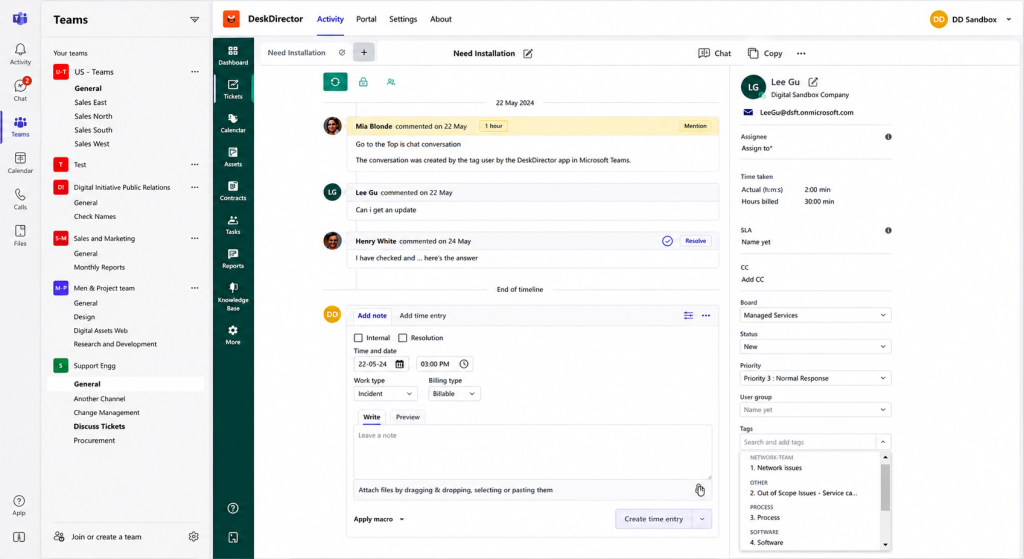The height and width of the screenshot is (559, 1024).
Task: Click the lock icon above timeline
Action: (363, 82)
